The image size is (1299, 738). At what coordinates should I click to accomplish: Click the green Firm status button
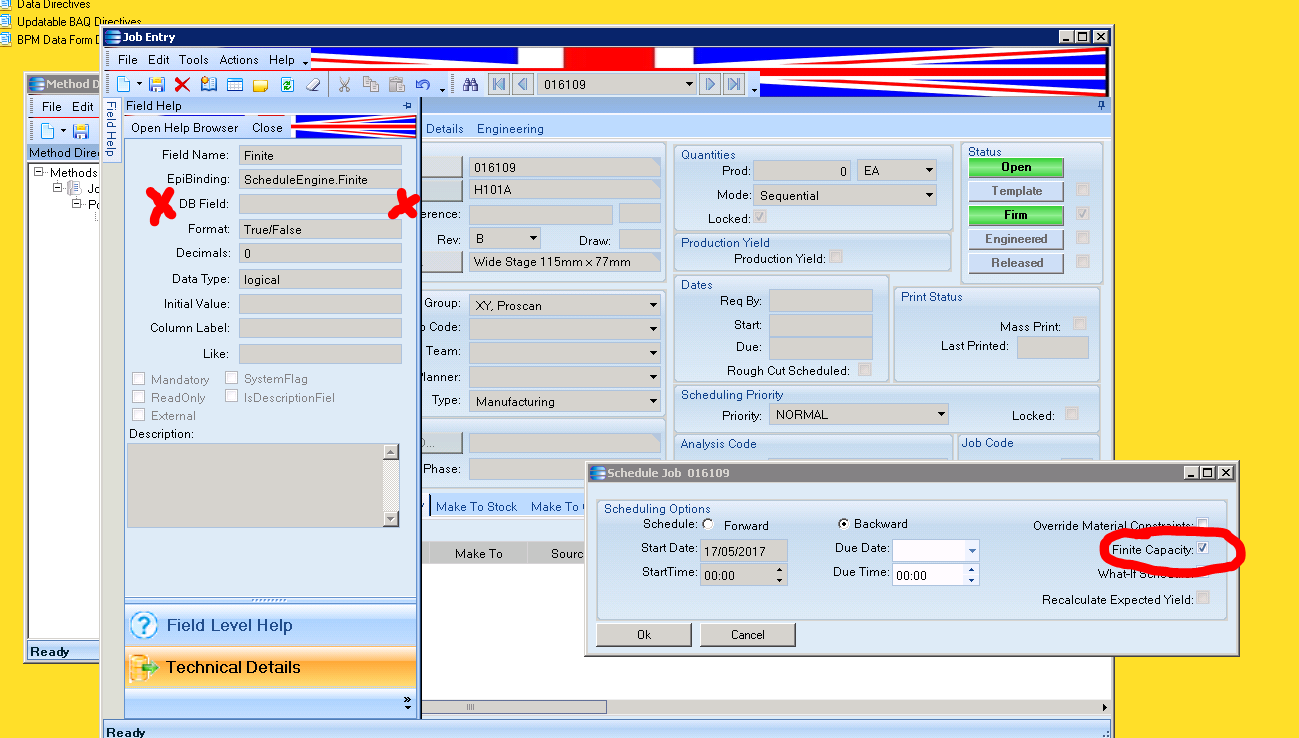(x=1016, y=215)
